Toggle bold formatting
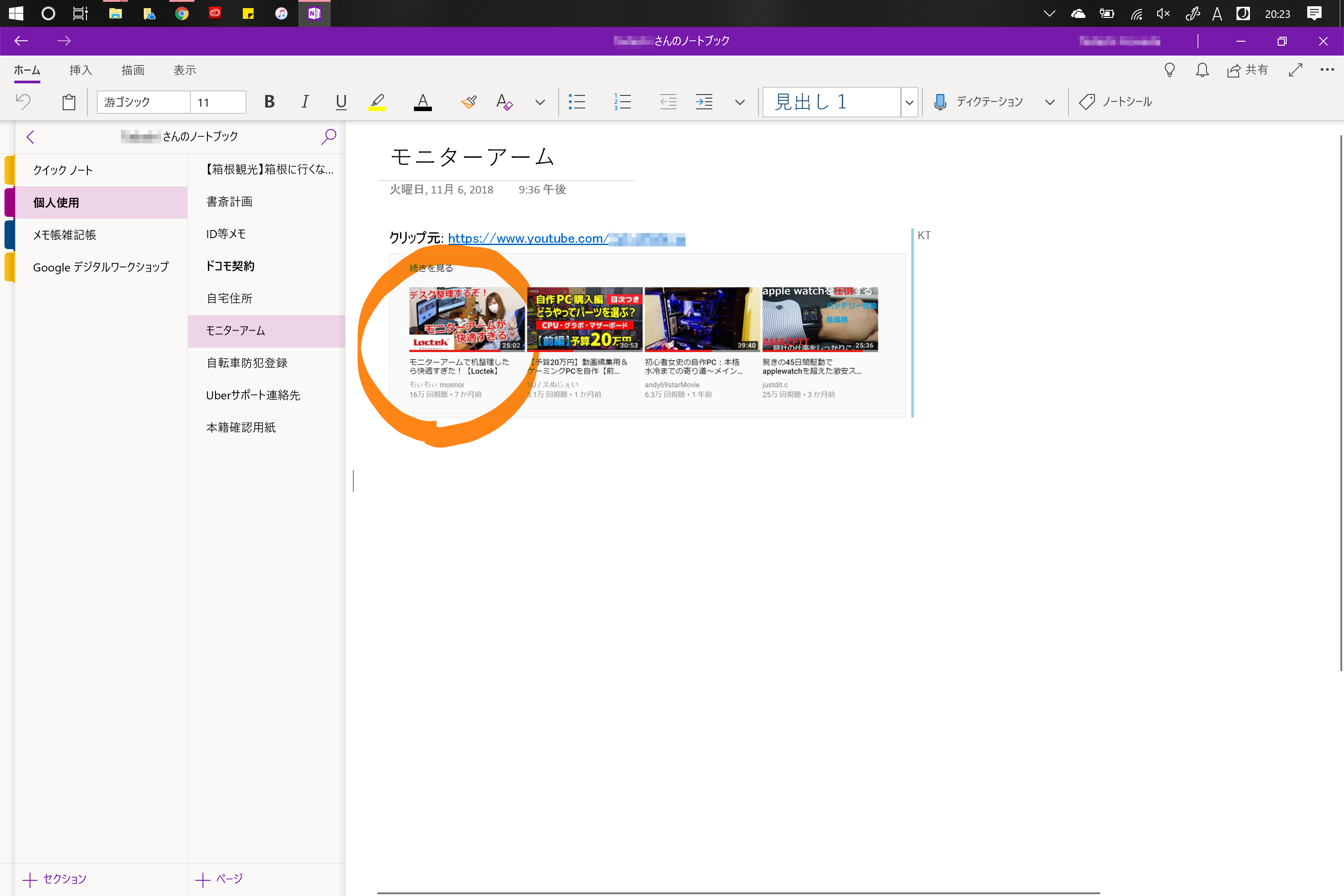 click(x=269, y=102)
